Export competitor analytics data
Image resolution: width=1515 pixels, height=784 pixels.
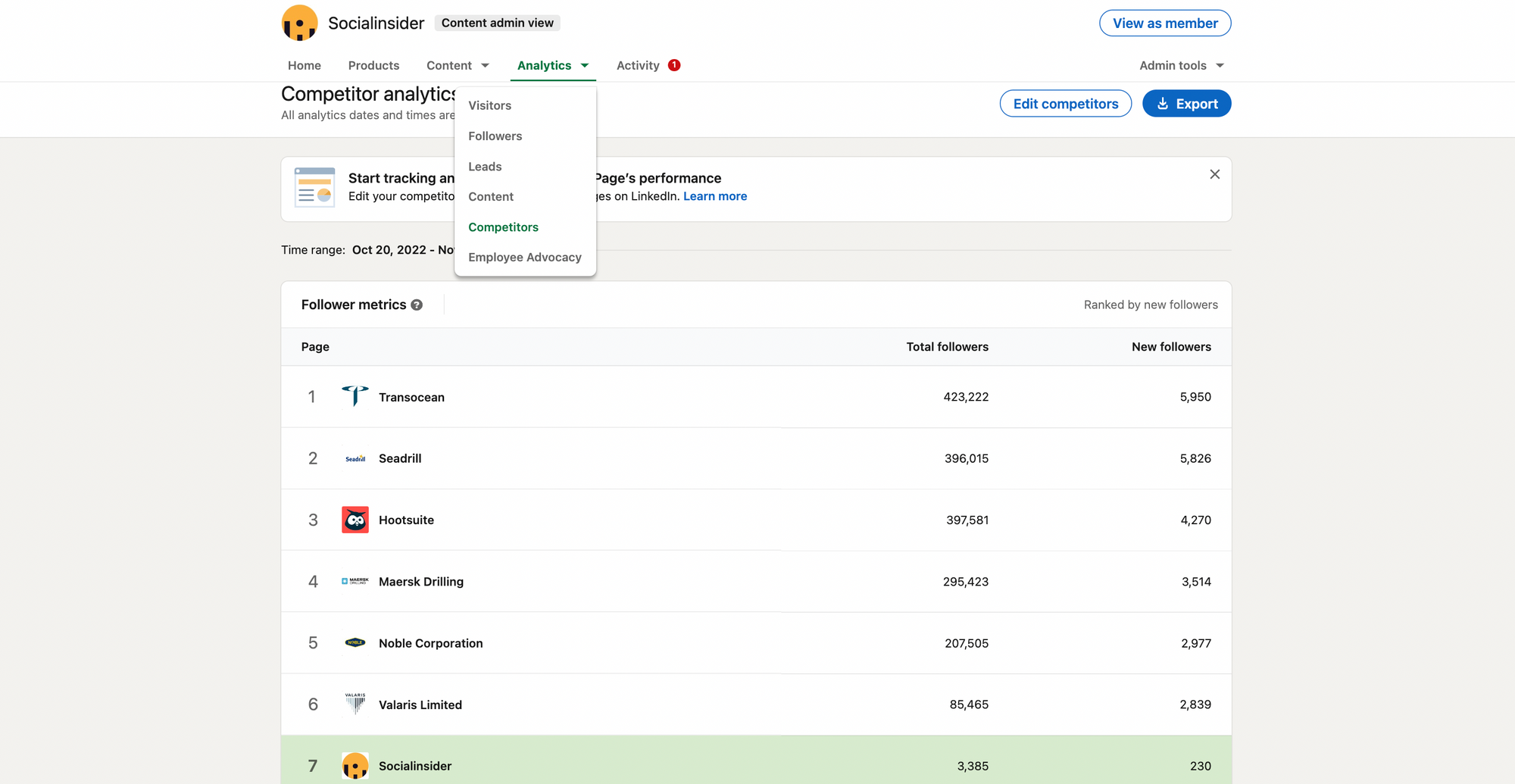pyautogui.click(x=1187, y=104)
